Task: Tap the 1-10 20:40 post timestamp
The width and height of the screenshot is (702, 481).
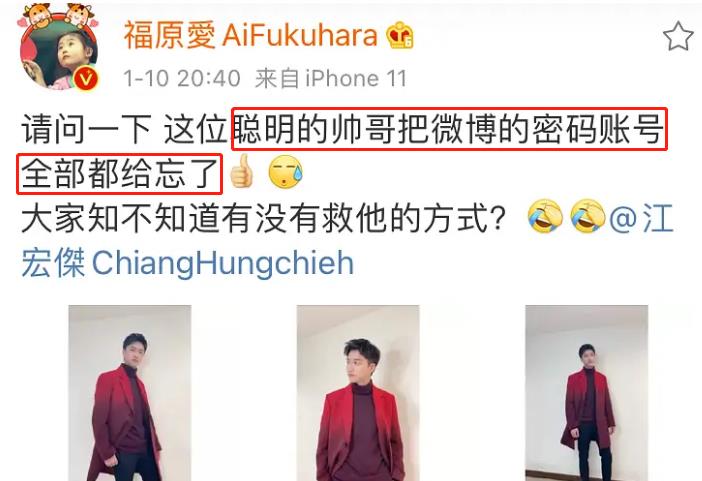Action: click(182, 79)
